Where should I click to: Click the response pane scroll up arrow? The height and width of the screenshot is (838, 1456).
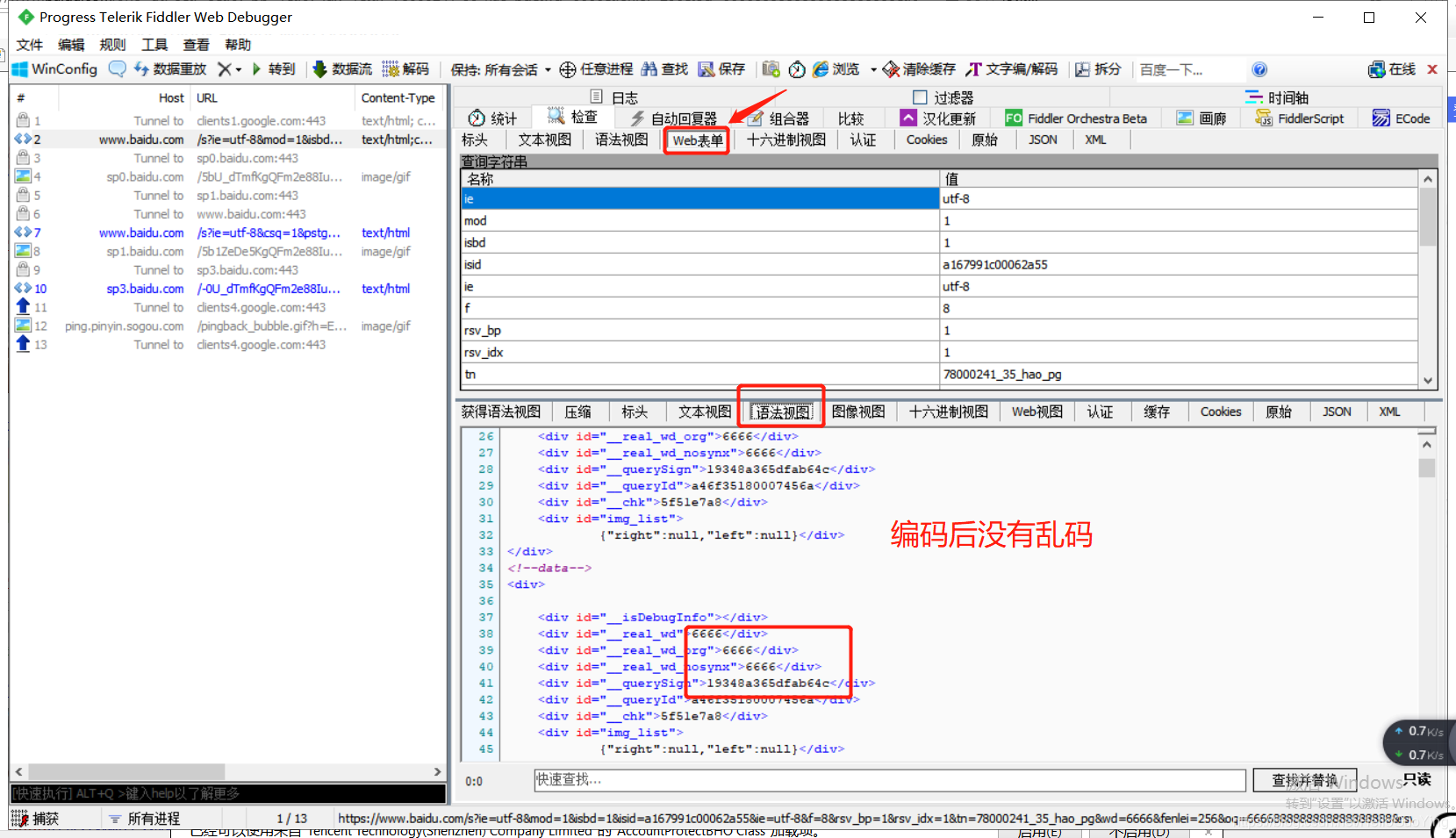[1427, 445]
